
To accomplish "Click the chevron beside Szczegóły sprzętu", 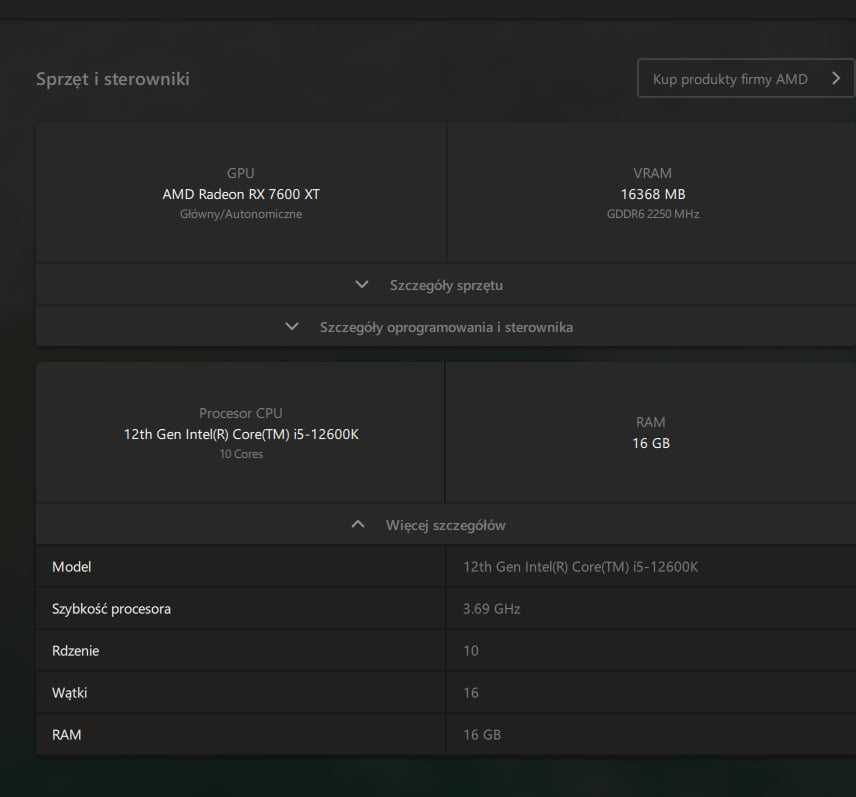I will pos(361,284).
